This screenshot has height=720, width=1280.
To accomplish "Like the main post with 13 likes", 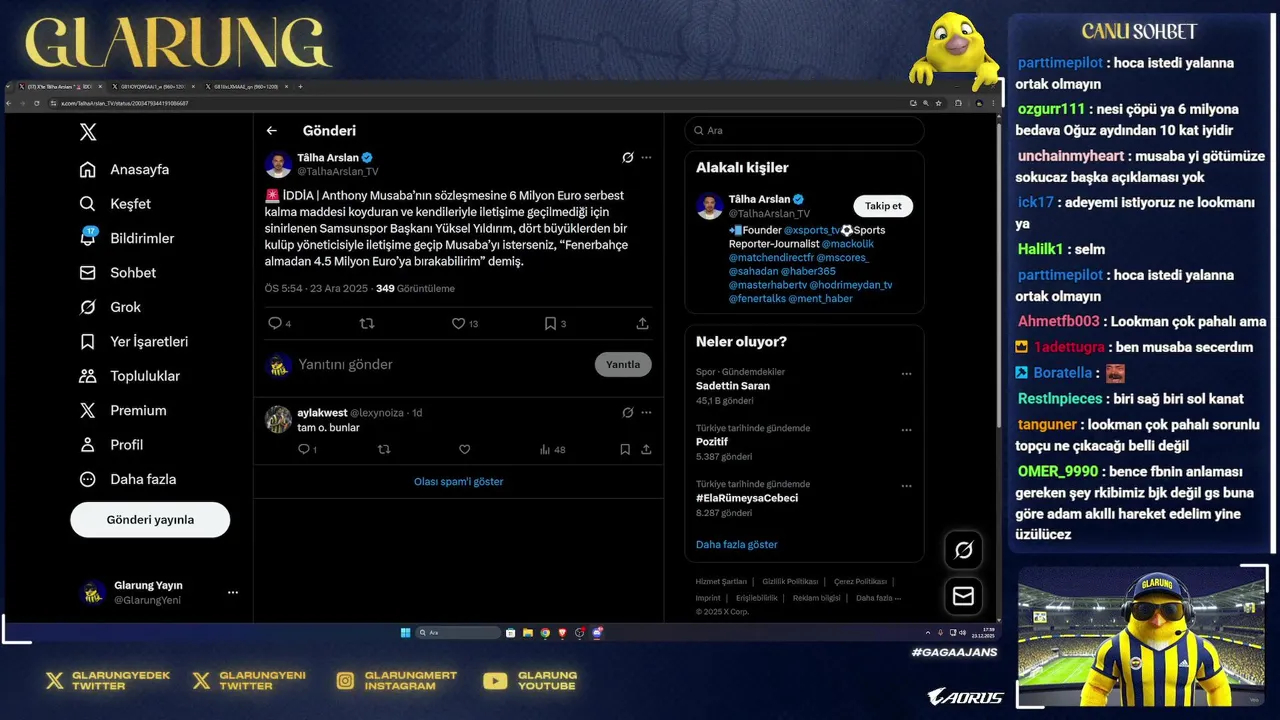I will 458,323.
